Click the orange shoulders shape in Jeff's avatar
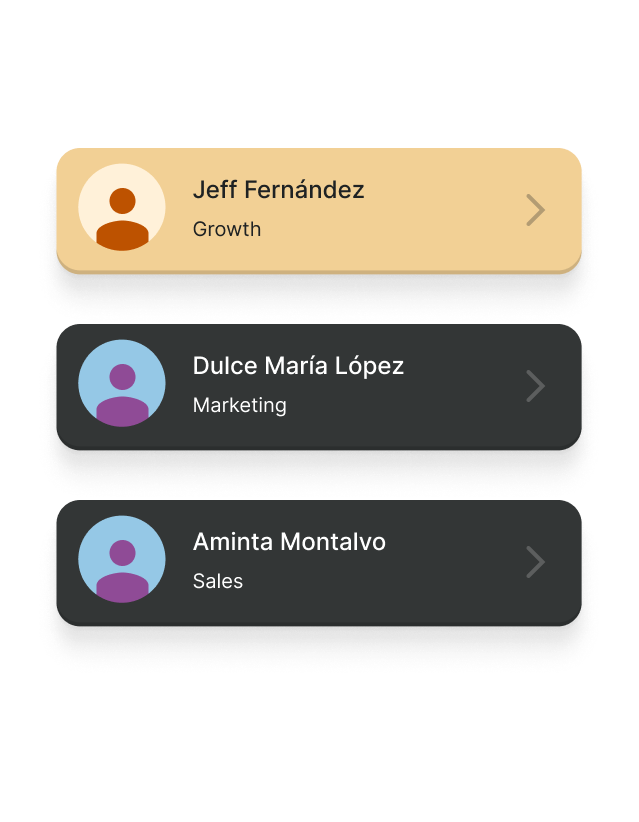This screenshot has height=822, width=639. (x=122, y=236)
